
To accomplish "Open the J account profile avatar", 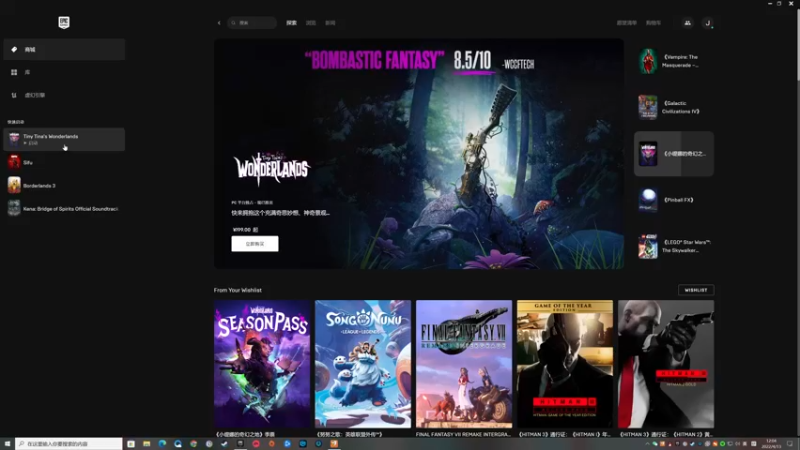I will tap(707, 23).
